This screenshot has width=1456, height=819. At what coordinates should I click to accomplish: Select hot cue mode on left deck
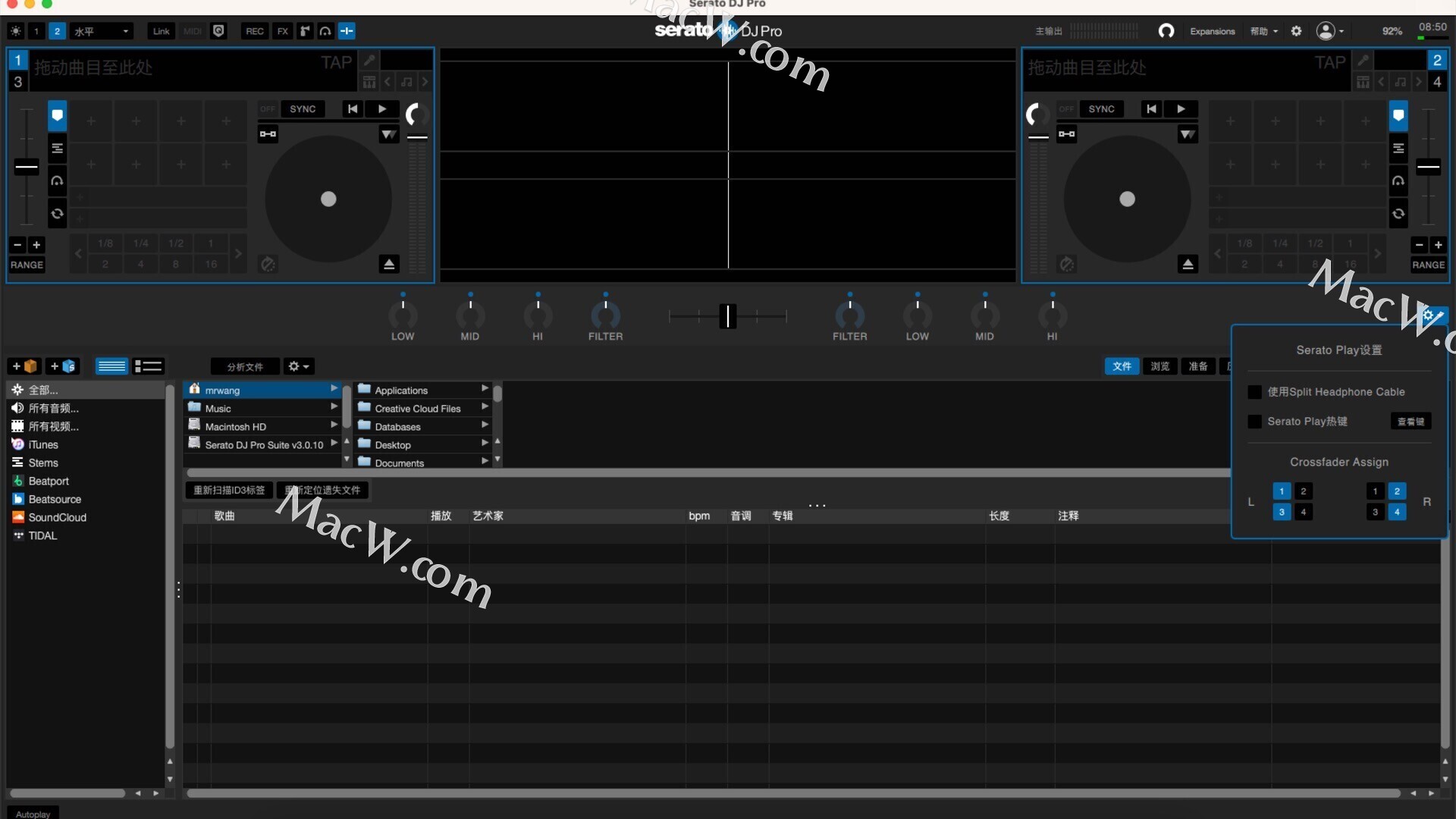(x=57, y=116)
